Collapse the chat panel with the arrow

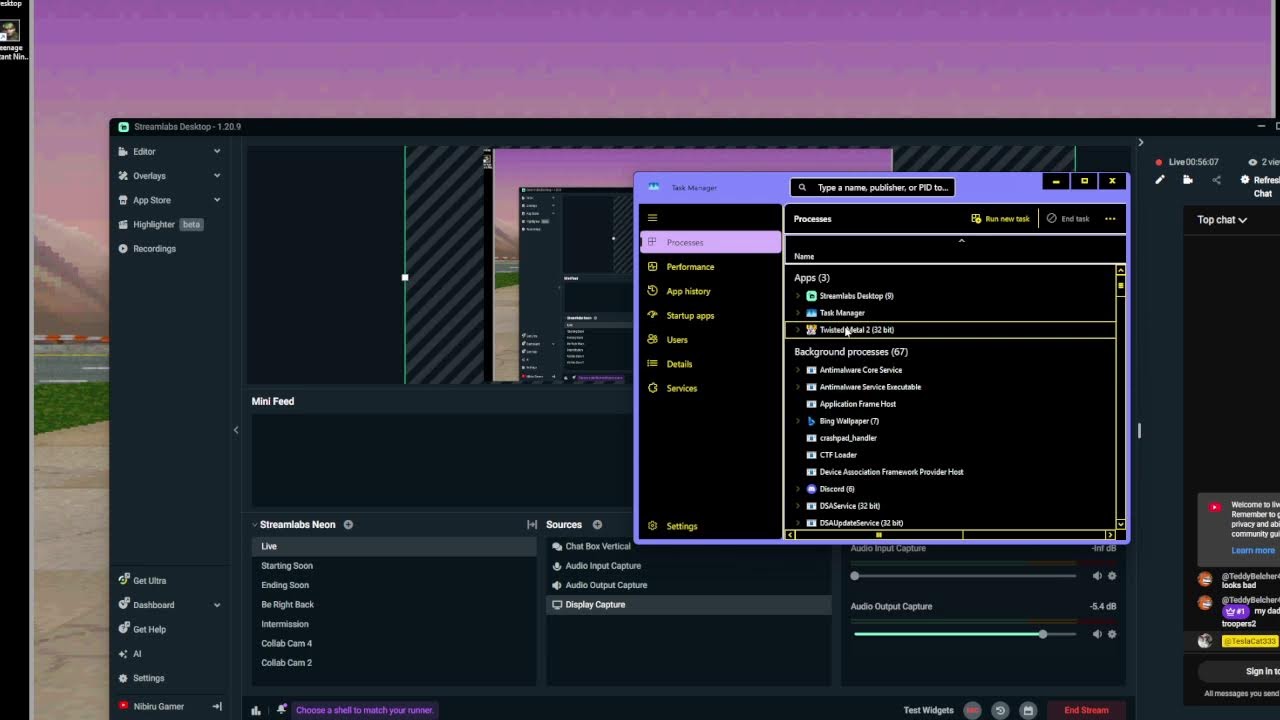(x=1140, y=142)
